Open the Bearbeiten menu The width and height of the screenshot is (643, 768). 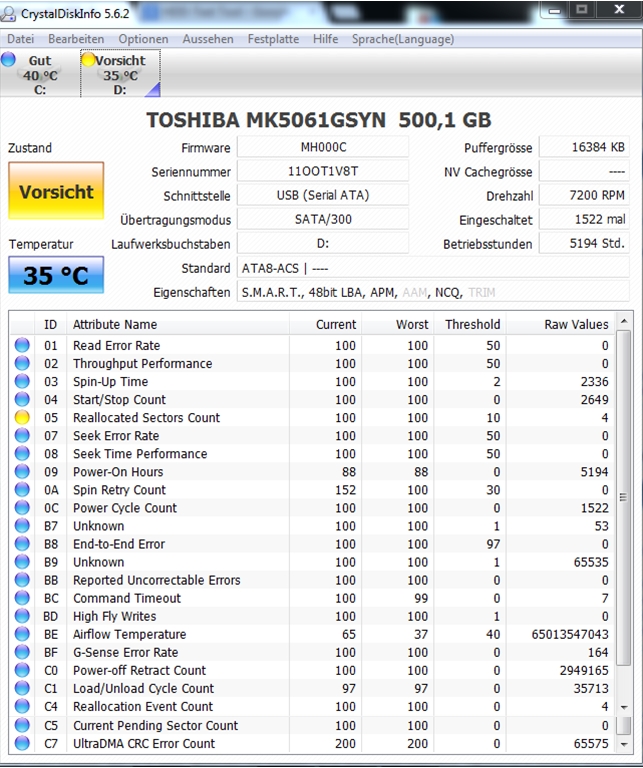(x=76, y=39)
